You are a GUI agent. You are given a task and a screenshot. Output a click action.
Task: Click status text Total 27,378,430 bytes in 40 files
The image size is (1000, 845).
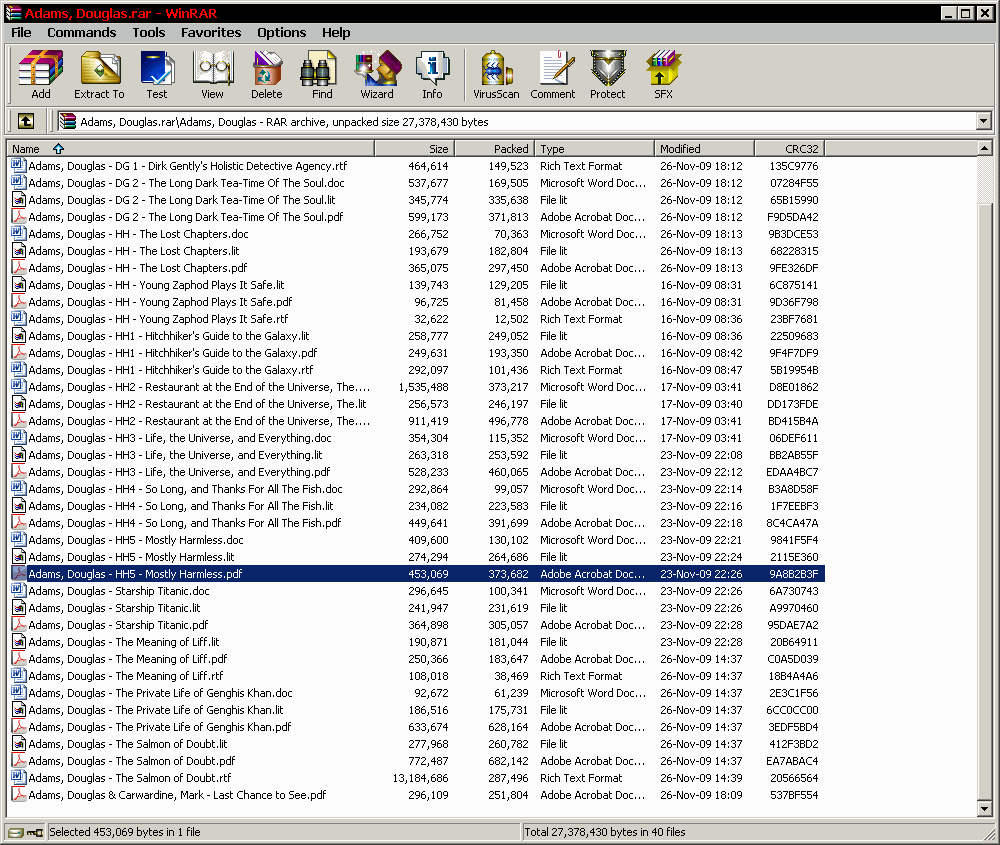pos(605,832)
